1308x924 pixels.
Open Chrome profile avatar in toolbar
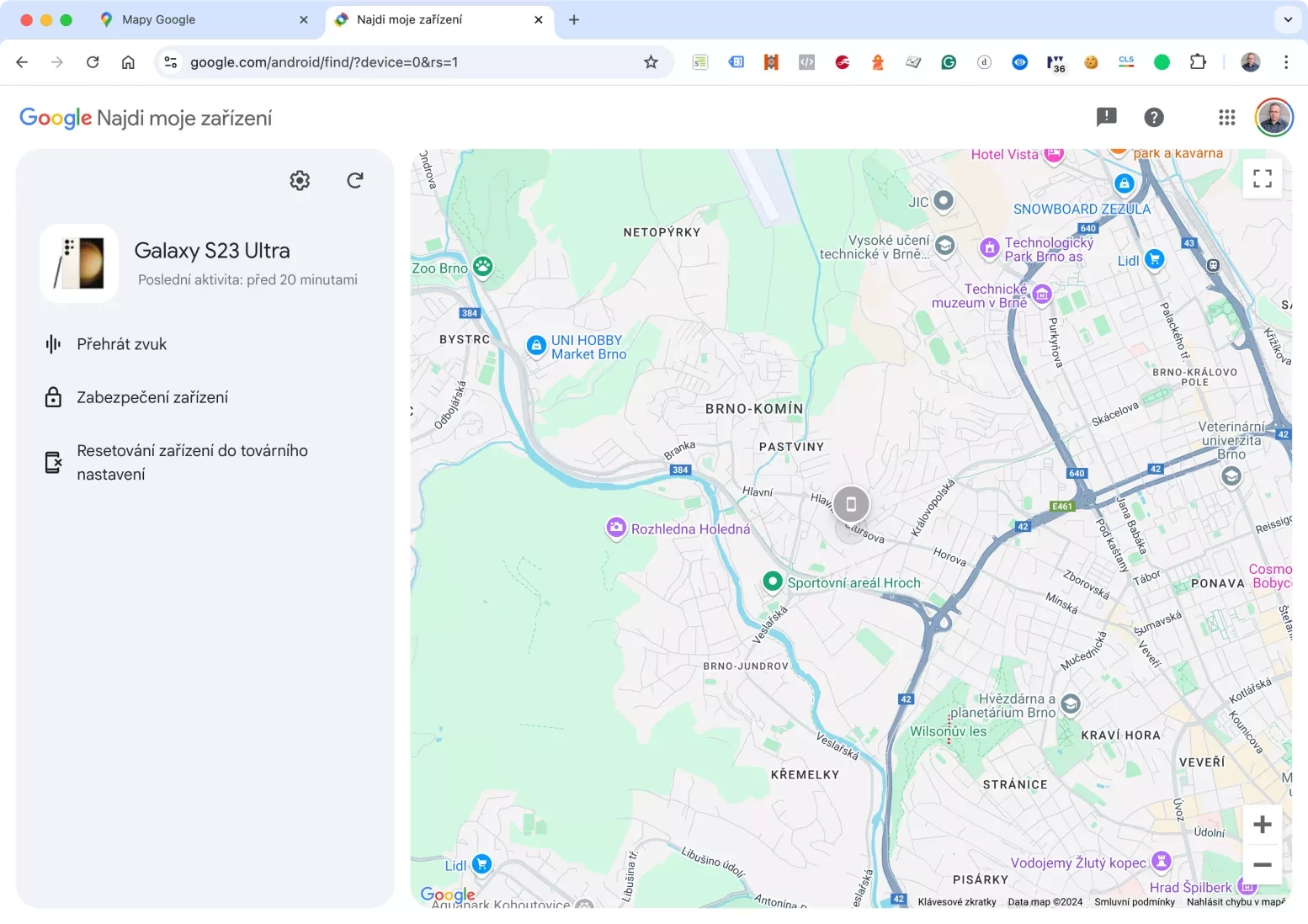coord(1251,62)
